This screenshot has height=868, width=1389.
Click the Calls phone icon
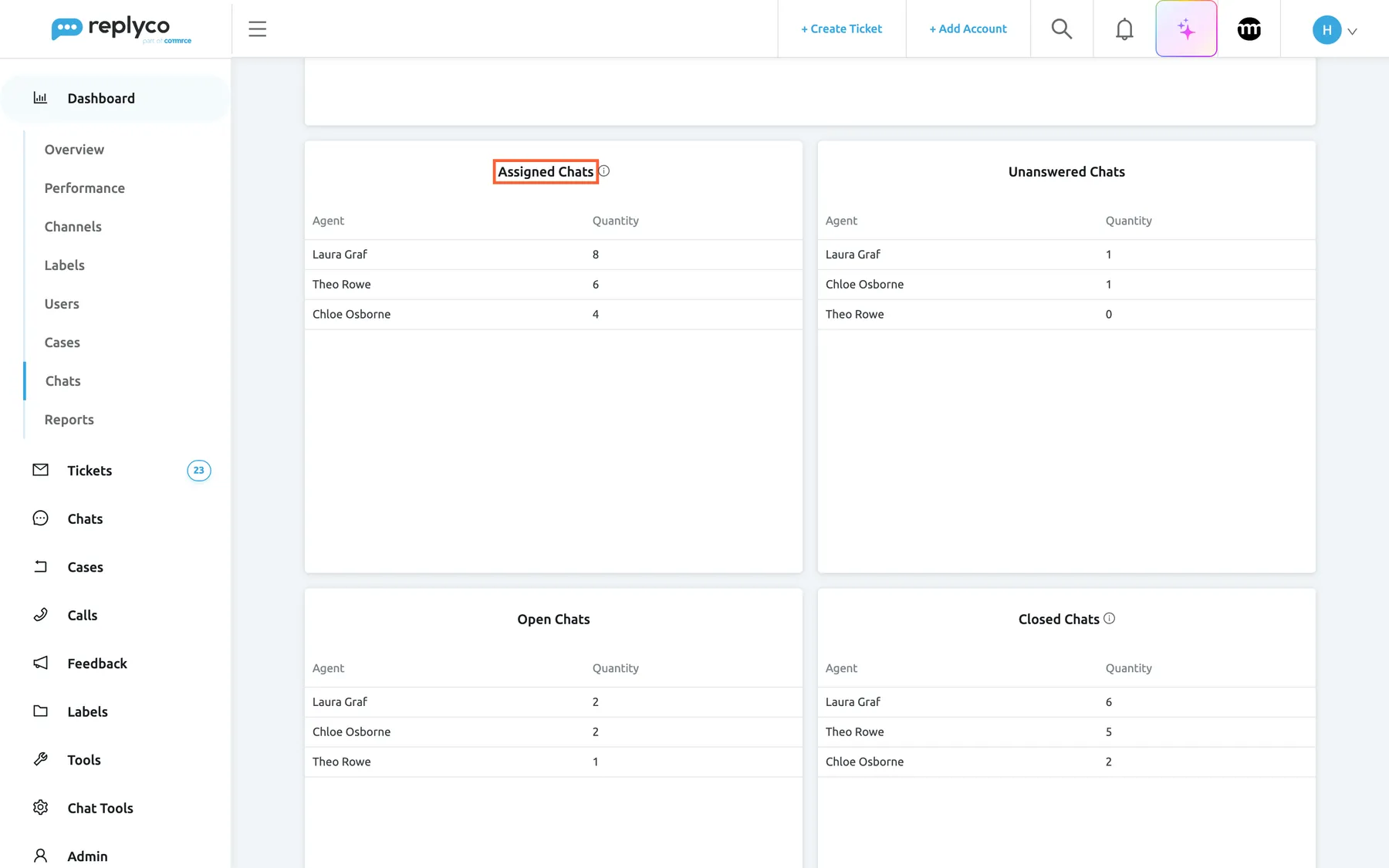pos(41,615)
